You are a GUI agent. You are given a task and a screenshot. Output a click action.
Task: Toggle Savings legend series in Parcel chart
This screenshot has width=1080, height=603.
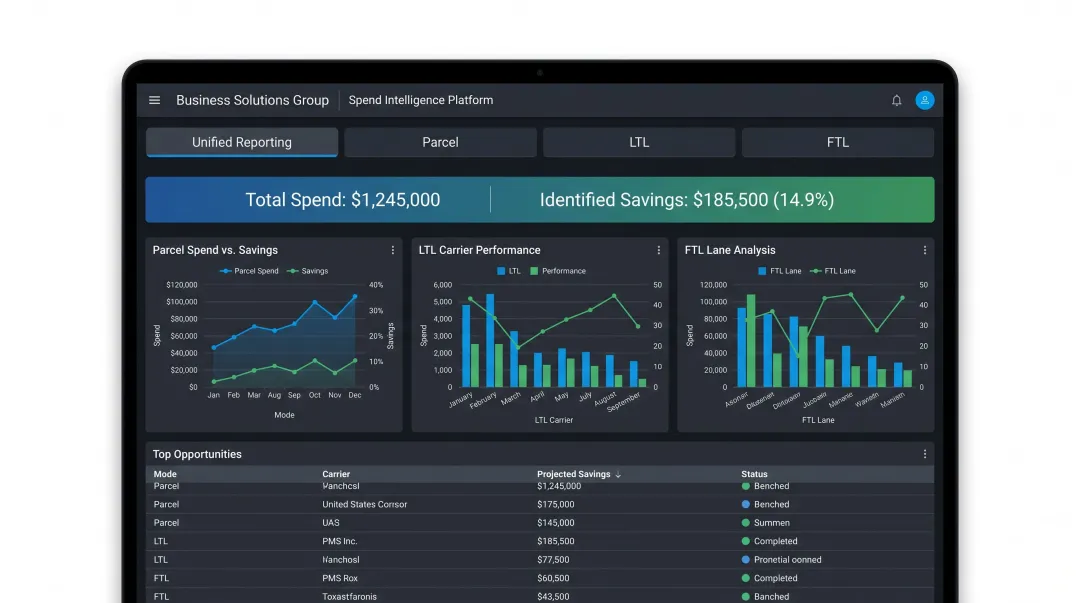click(308, 271)
